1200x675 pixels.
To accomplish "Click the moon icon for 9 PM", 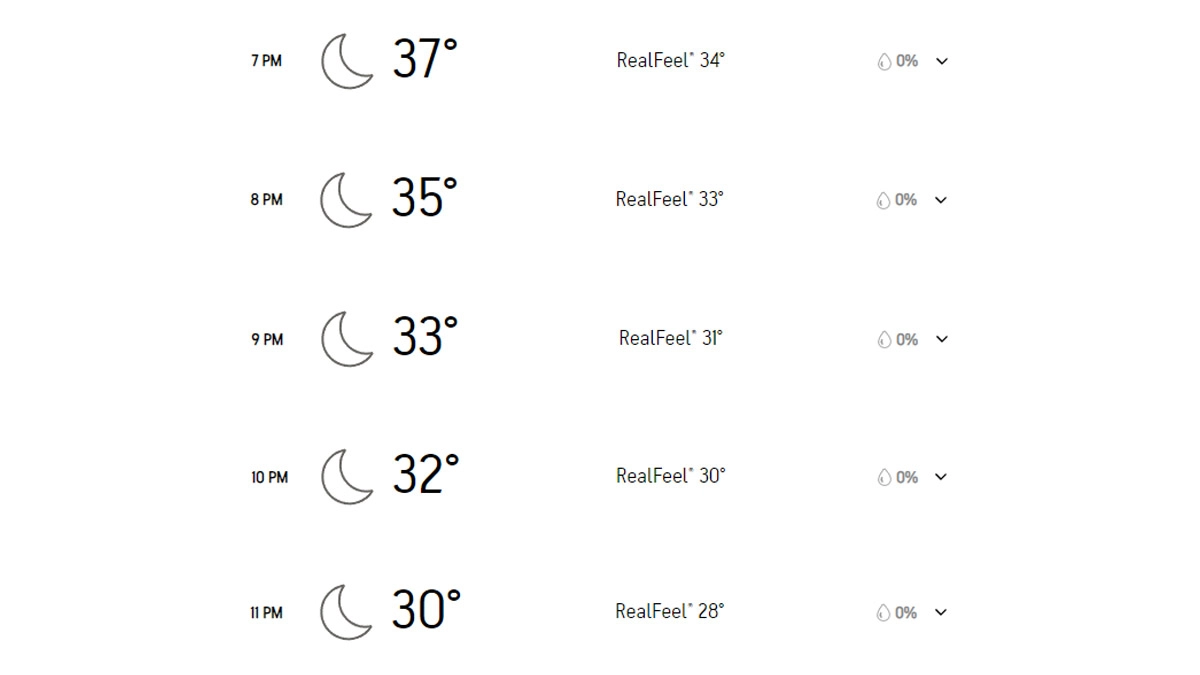I will [x=346, y=339].
